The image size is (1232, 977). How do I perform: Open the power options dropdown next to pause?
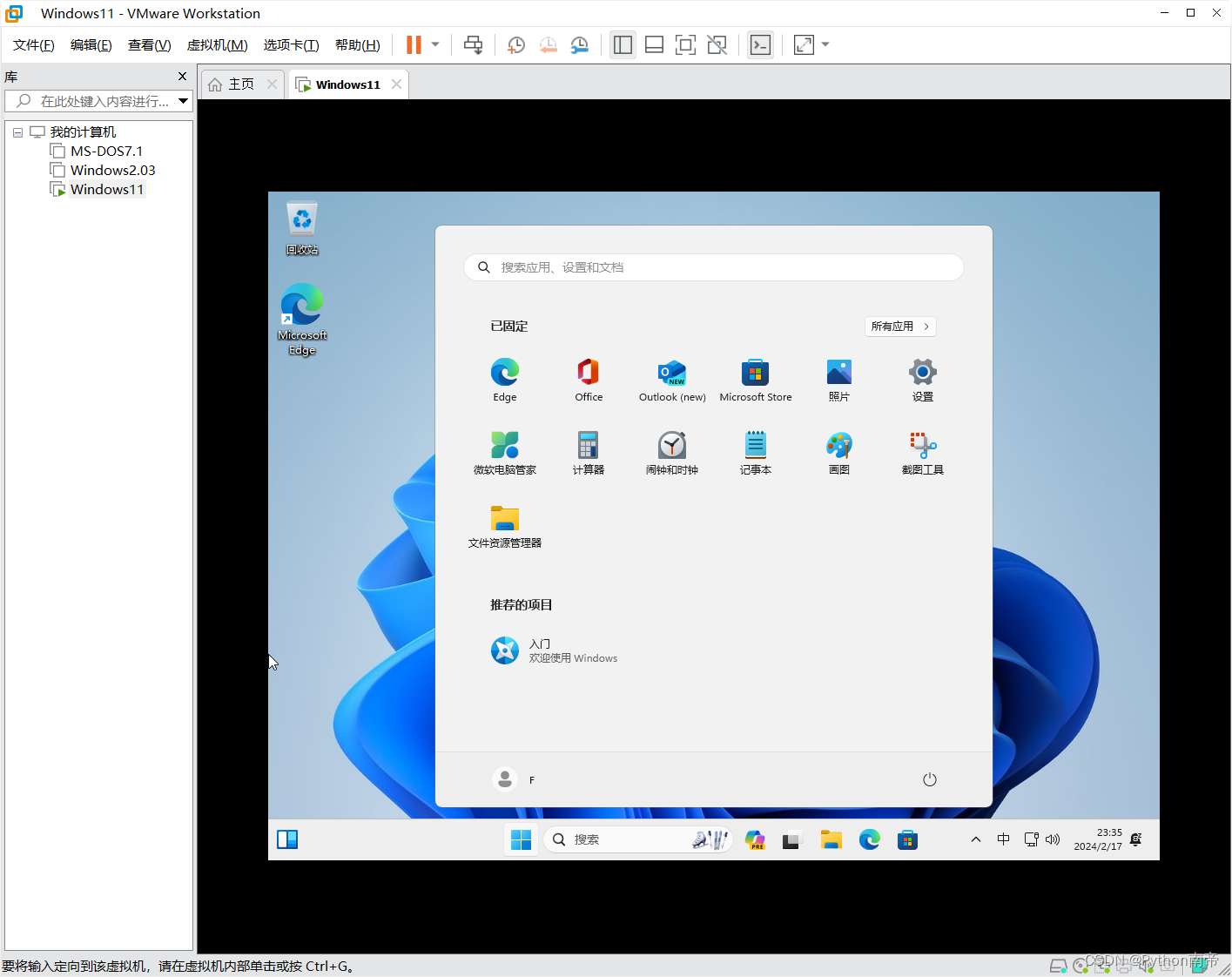(x=435, y=45)
